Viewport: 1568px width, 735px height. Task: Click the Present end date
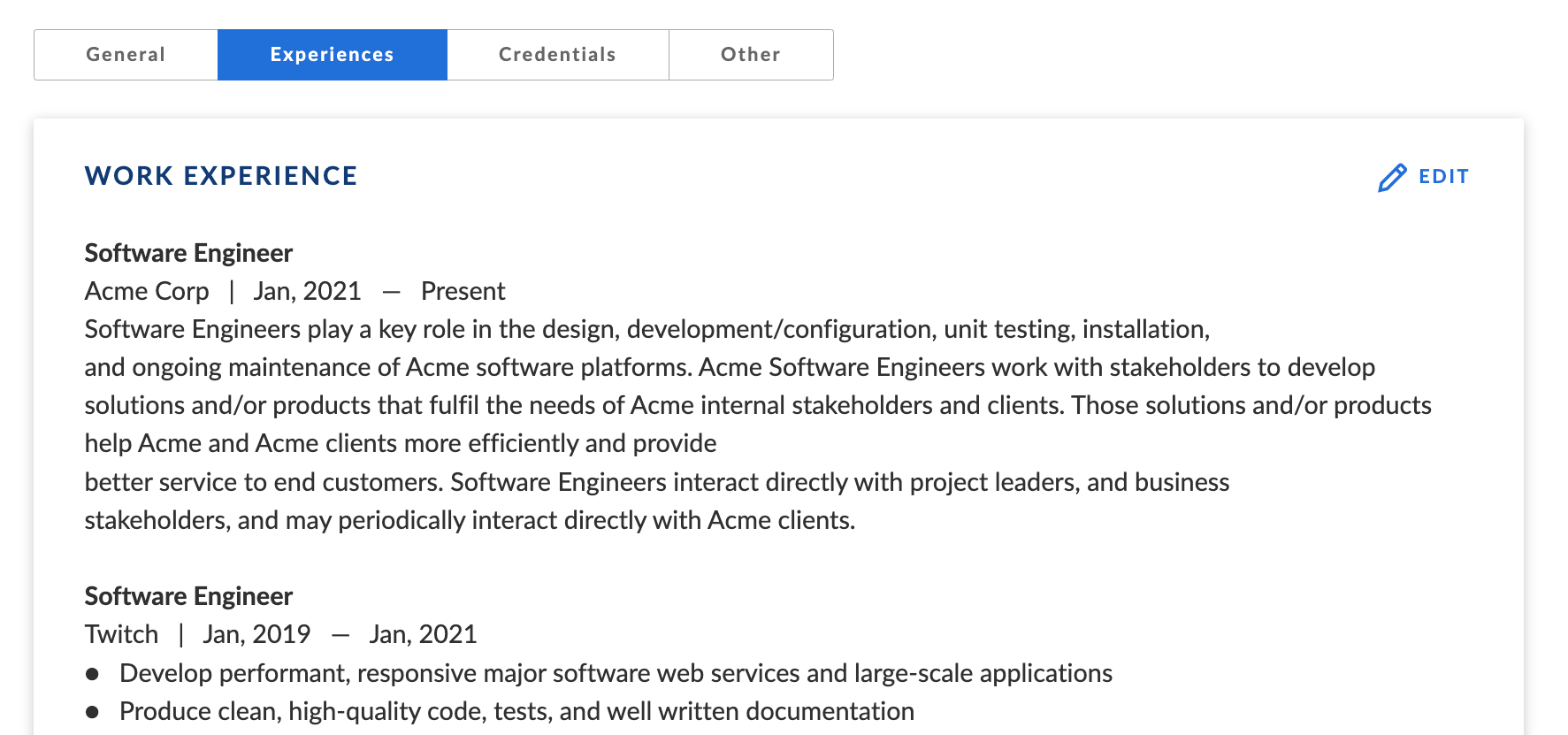point(463,291)
